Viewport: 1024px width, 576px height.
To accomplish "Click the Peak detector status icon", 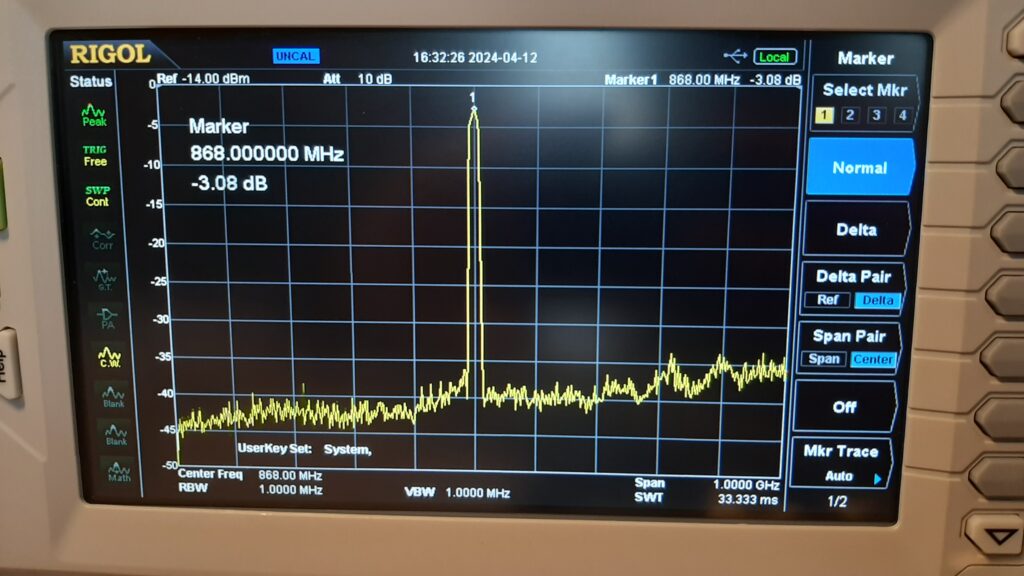I will tap(95, 115).
